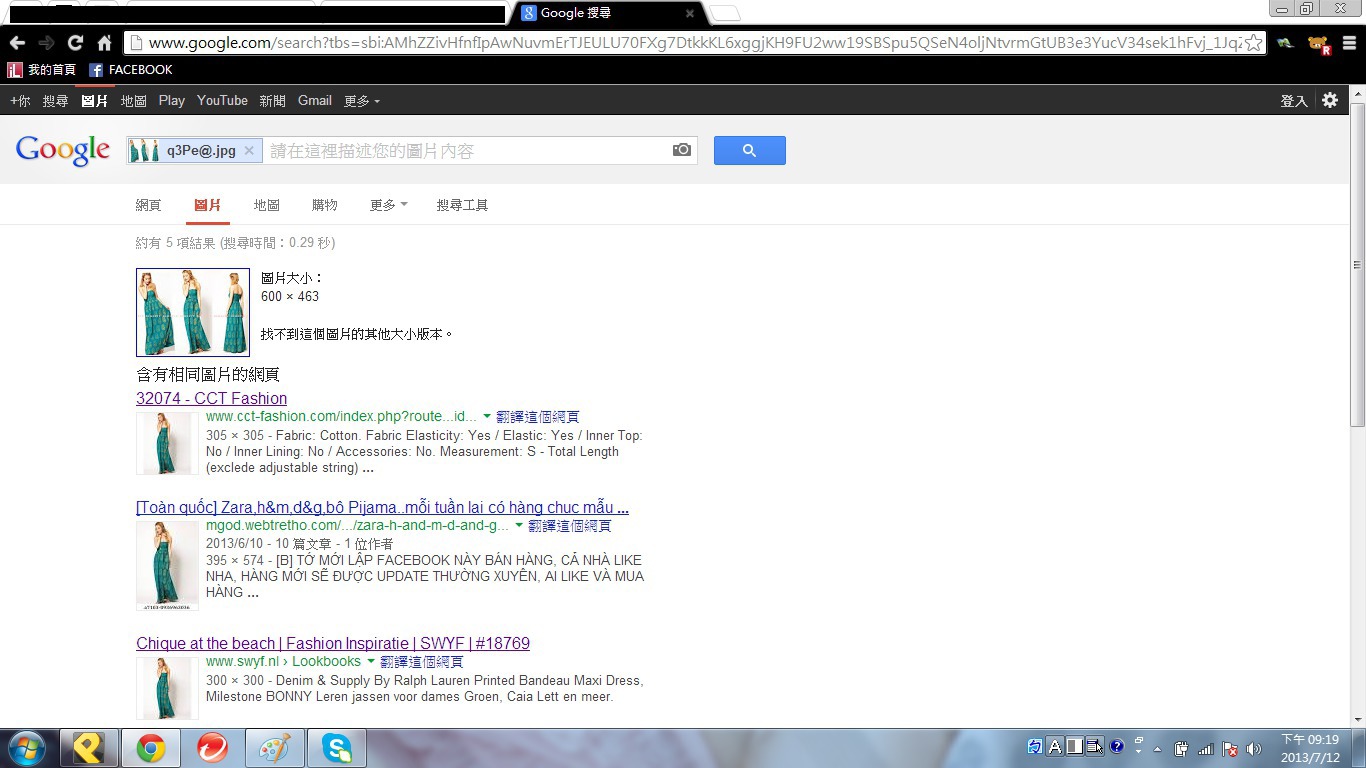The height and width of the screenshot is (768, 1366).
Task: Click 翻譯這個網頁 for CCT Fashion result
Action: (x=538, y=416)
